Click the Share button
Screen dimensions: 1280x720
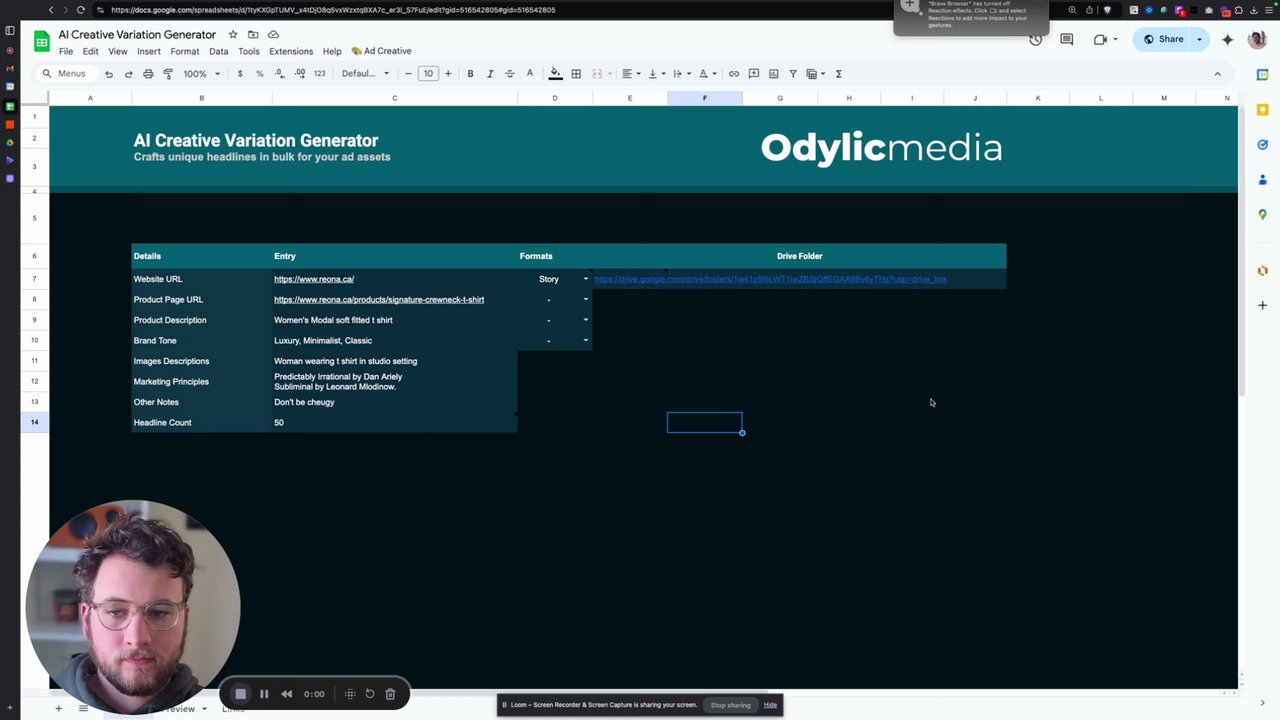point(1164,39)
